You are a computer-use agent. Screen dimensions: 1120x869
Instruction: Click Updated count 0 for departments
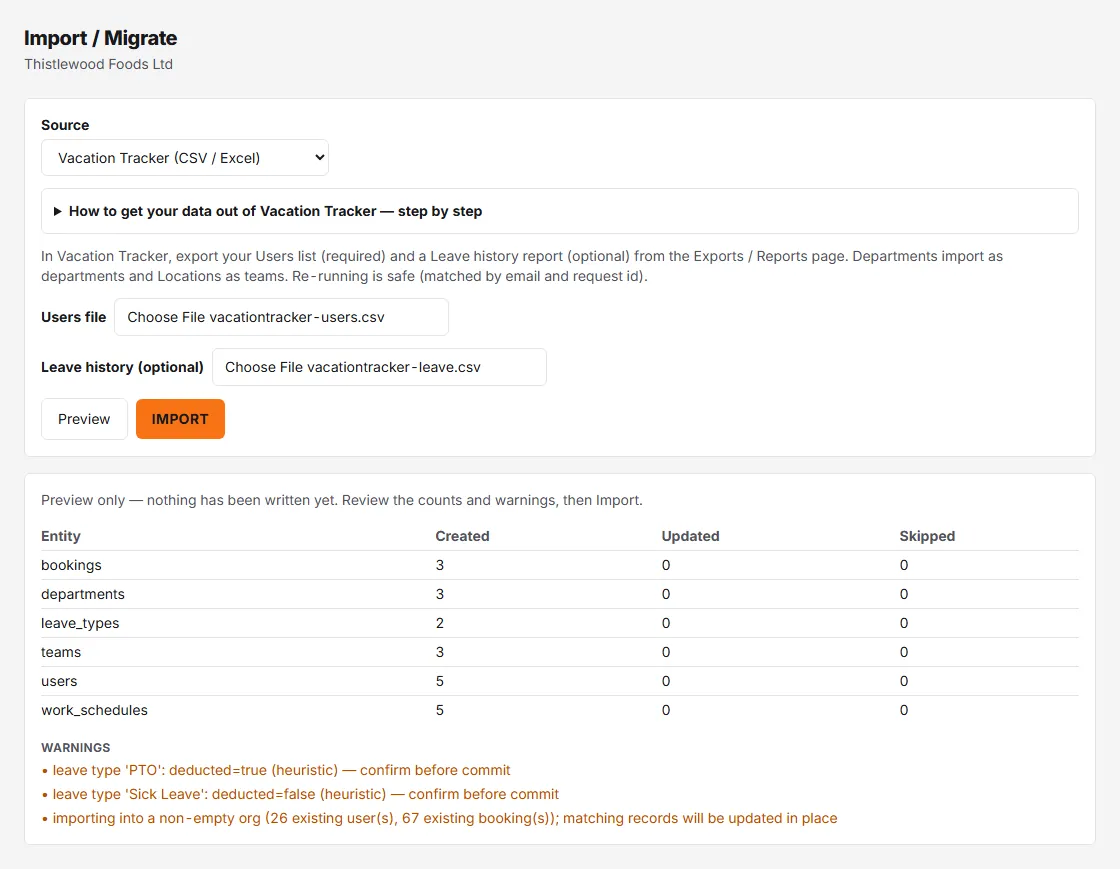(666, 594)
